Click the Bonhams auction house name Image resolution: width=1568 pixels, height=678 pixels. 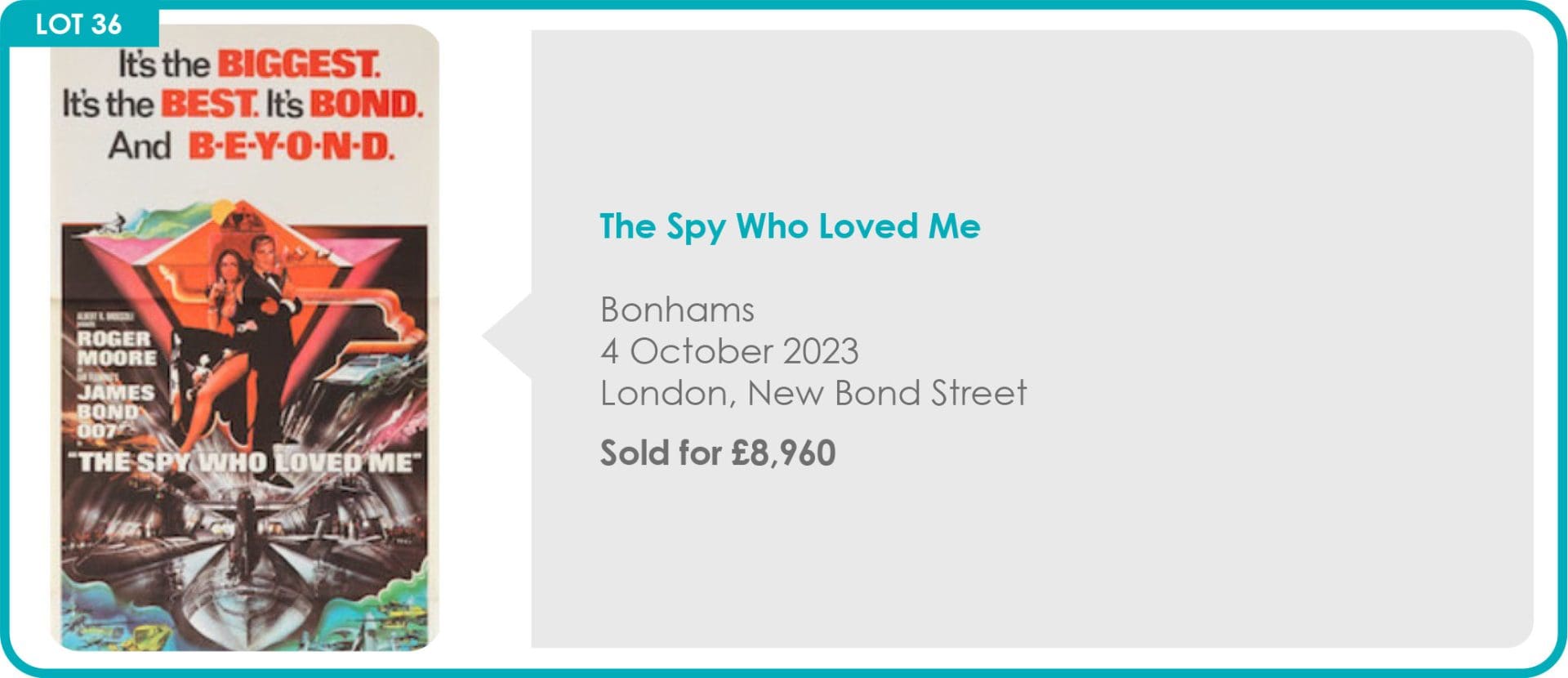[x=677, y=310]
